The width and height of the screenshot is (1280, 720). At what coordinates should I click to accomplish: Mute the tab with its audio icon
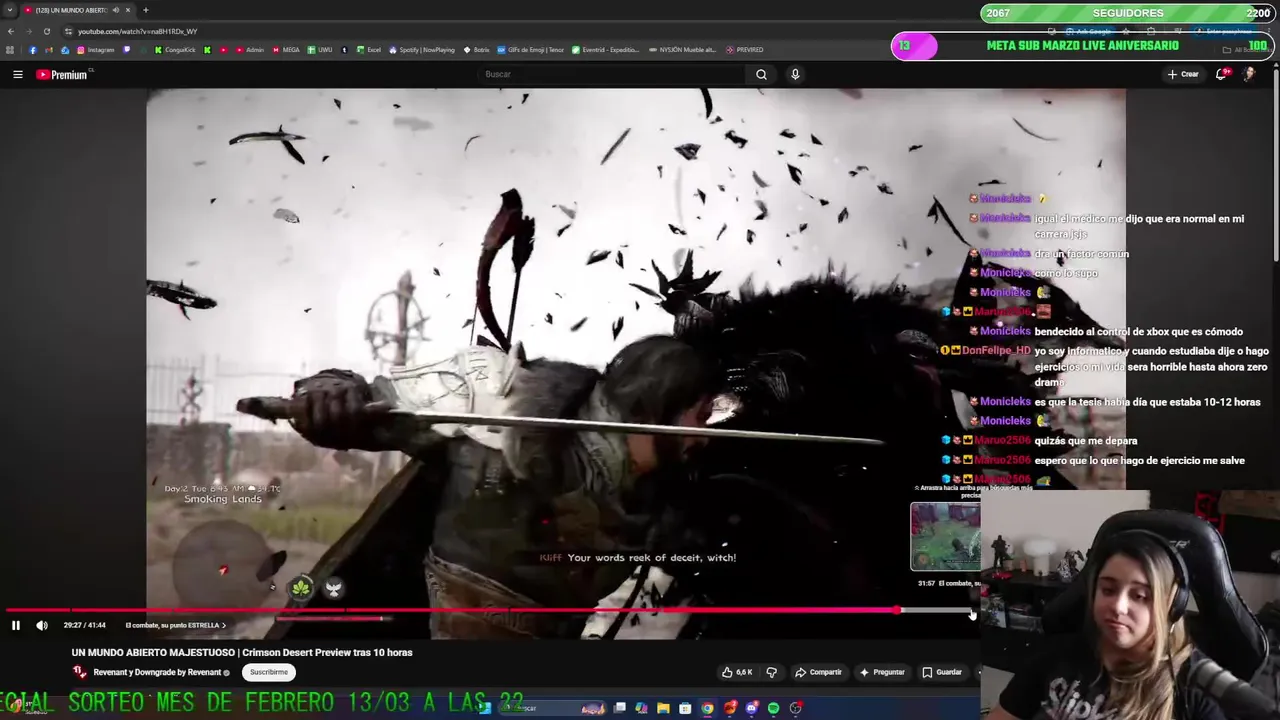(x=115, y=10)
